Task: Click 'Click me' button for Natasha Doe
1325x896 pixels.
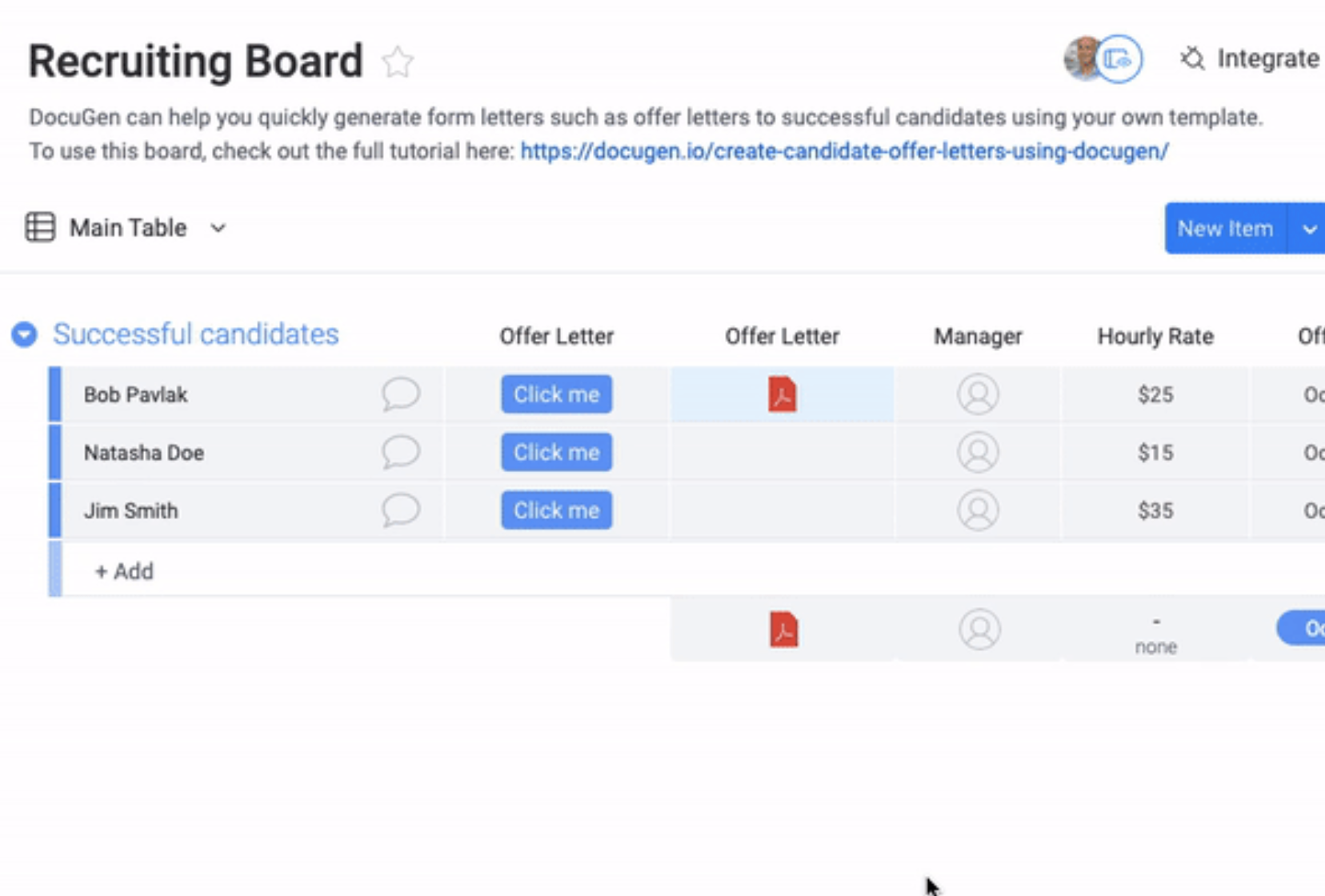Action: pos(556,452)
